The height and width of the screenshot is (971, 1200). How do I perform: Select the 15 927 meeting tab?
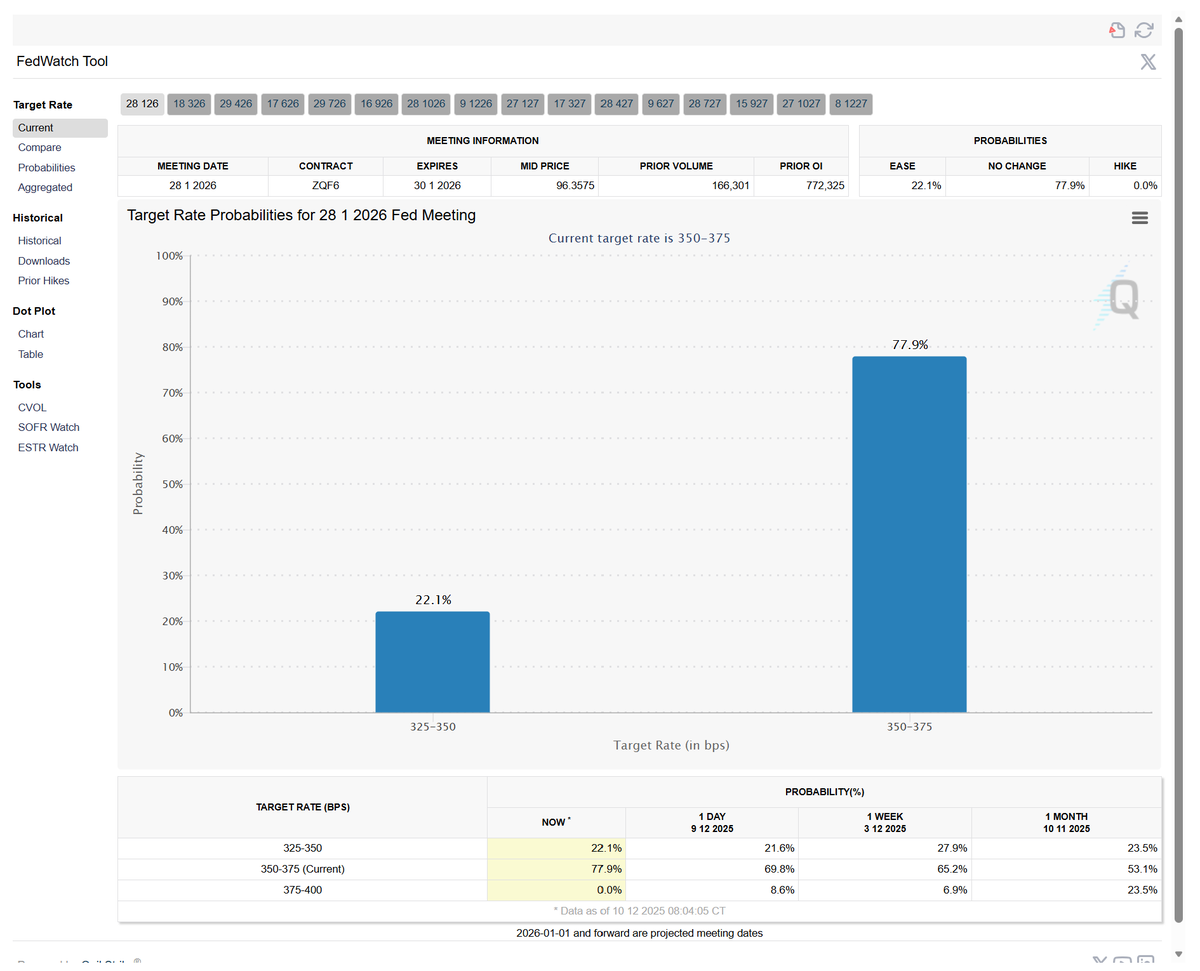752,104
